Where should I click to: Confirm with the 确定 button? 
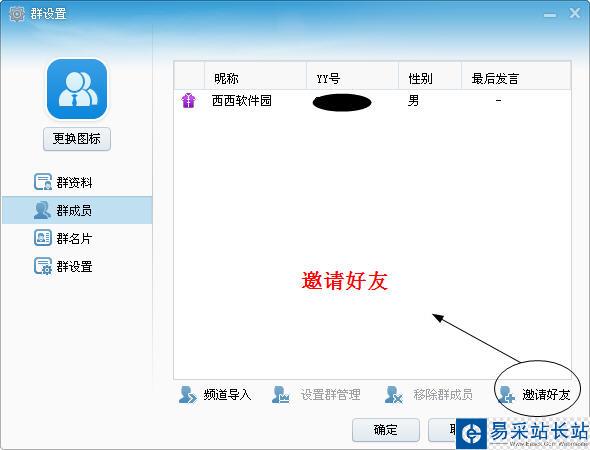pyautogui.click(x=386, y=430)
